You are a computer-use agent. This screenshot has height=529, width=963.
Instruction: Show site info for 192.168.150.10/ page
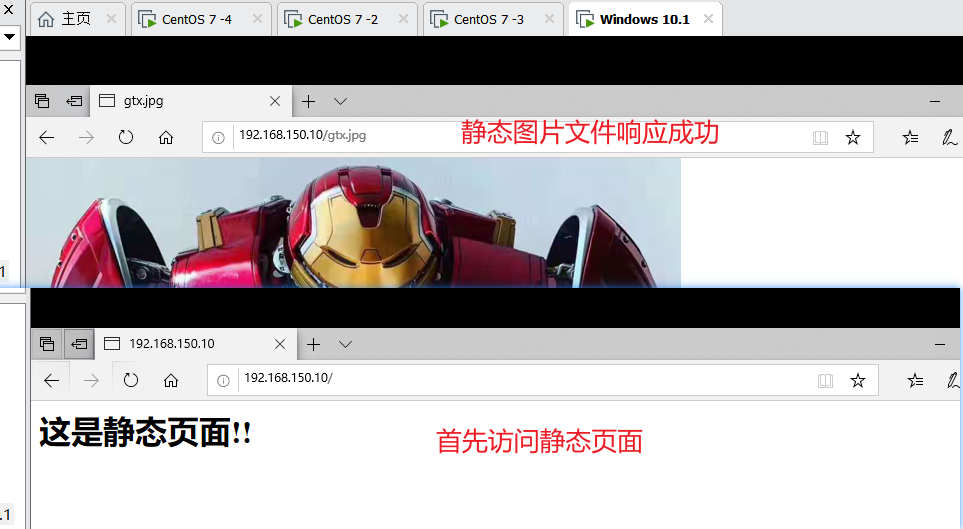tap(223, 381)
